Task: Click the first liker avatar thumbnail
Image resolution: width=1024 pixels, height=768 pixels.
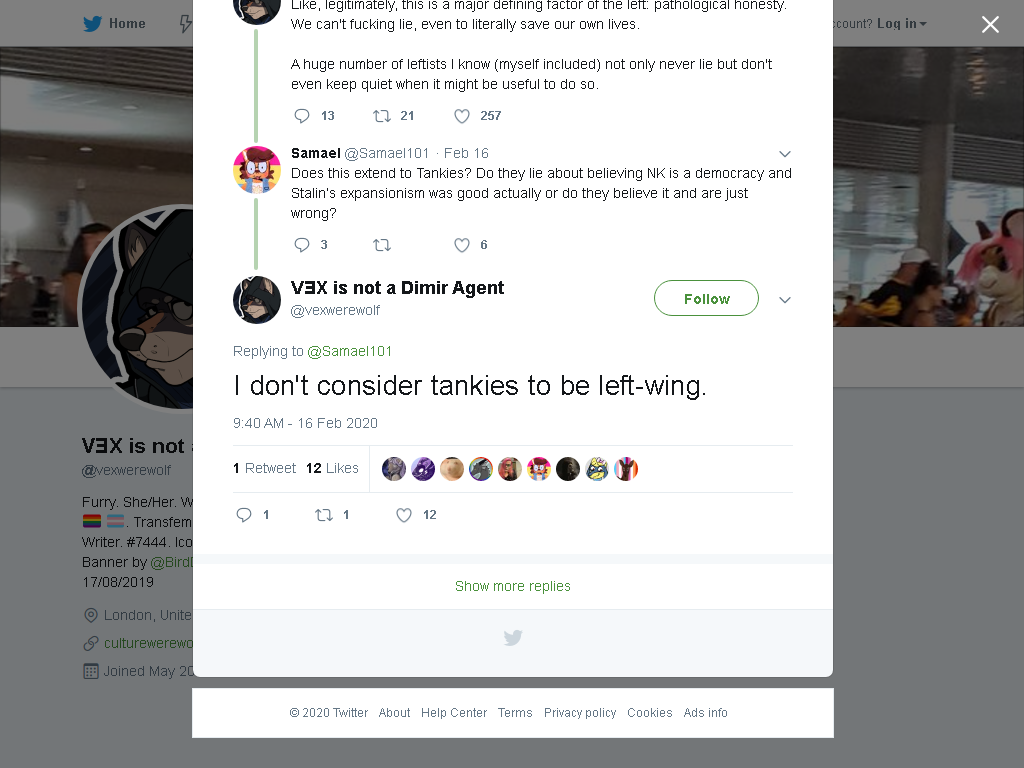Action: pyautogui.click(x=394, y=469)
